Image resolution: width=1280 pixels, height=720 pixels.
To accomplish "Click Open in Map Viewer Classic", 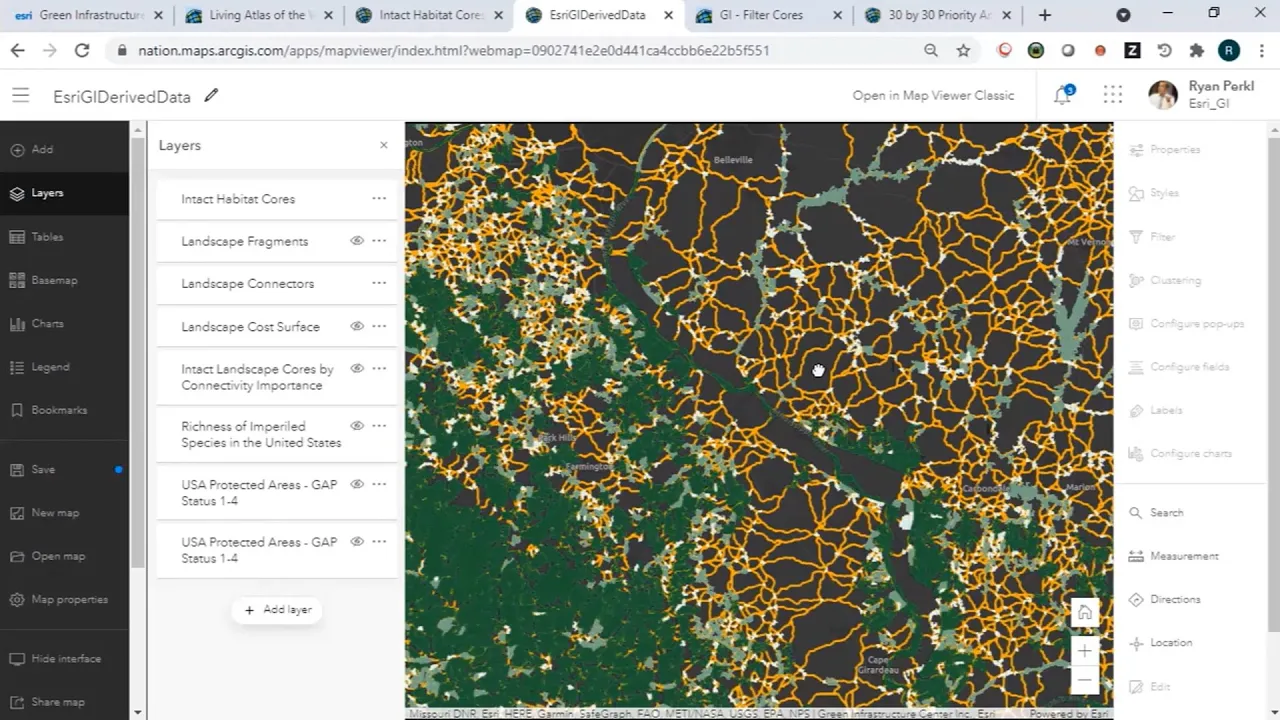I will click(x=933, y=96).
